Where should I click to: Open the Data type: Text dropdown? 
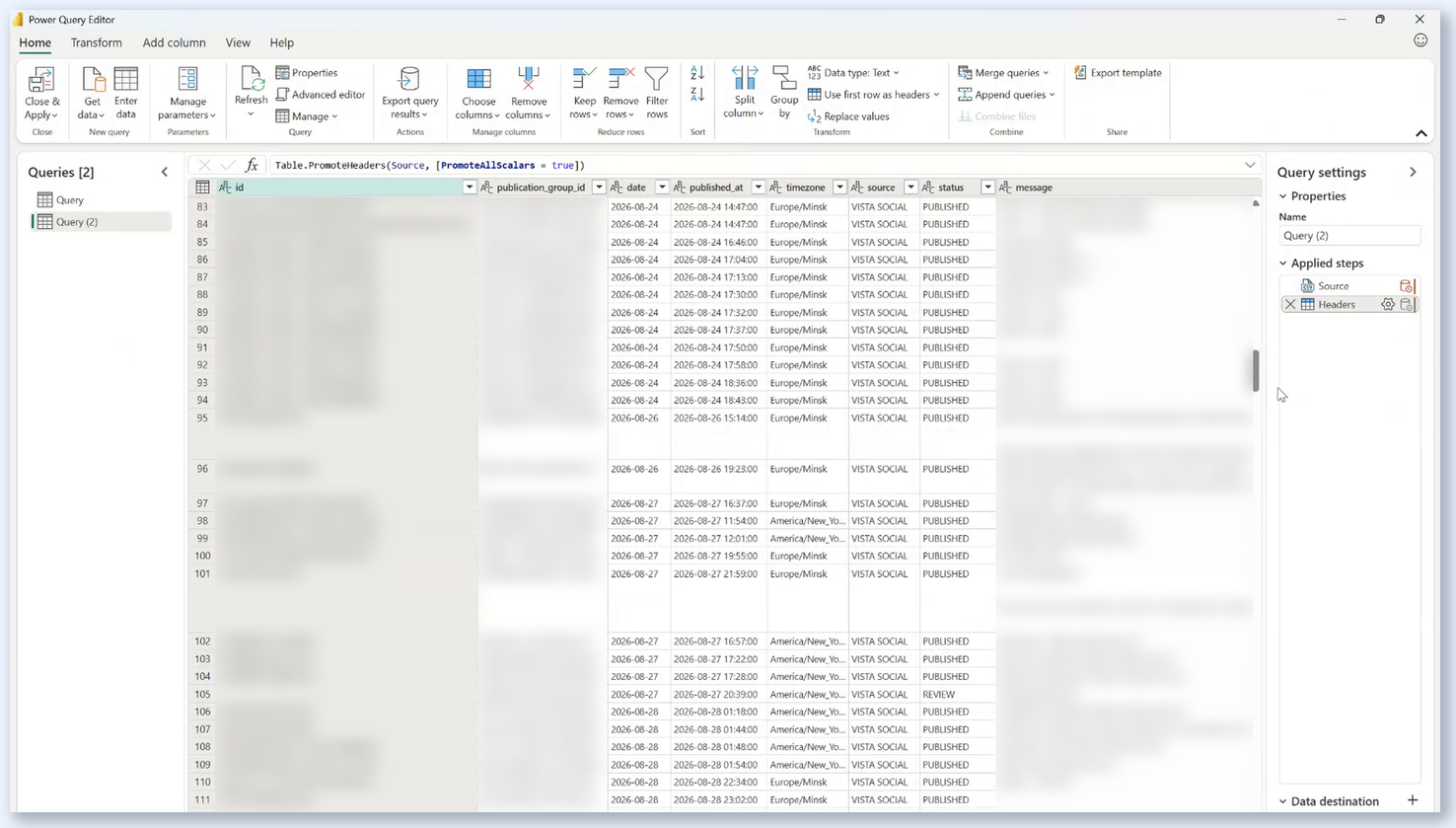pos(853,73)
